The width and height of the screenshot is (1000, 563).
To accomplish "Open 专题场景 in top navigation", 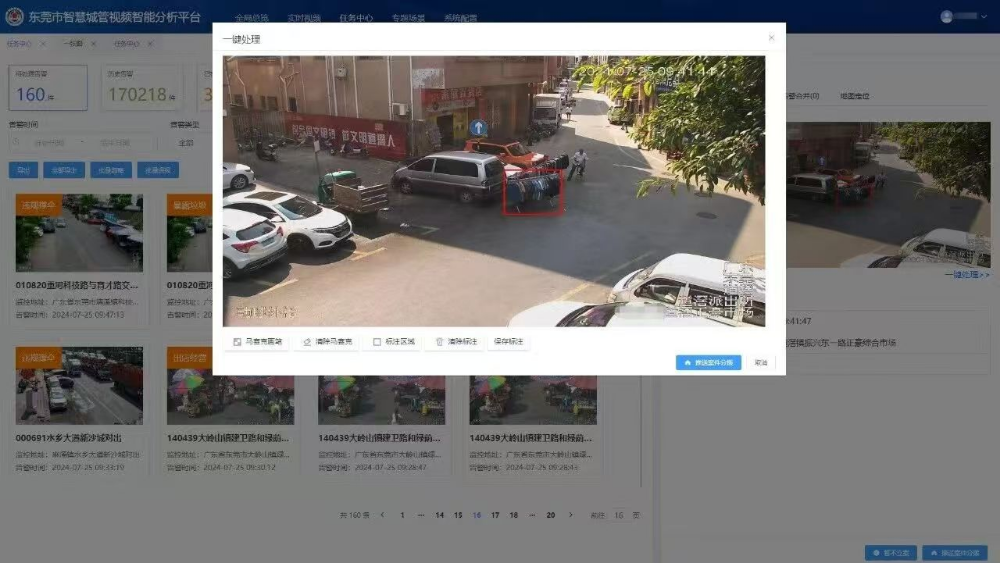I will (x=408, y=18).
